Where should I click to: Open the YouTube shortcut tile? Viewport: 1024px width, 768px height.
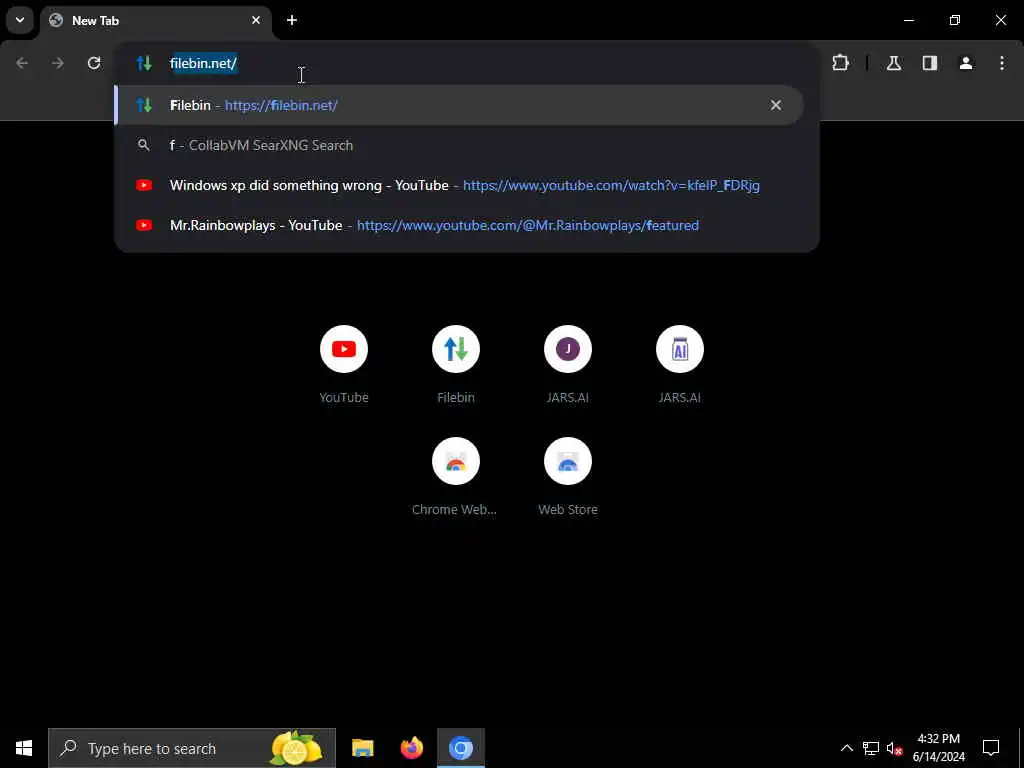344,364
